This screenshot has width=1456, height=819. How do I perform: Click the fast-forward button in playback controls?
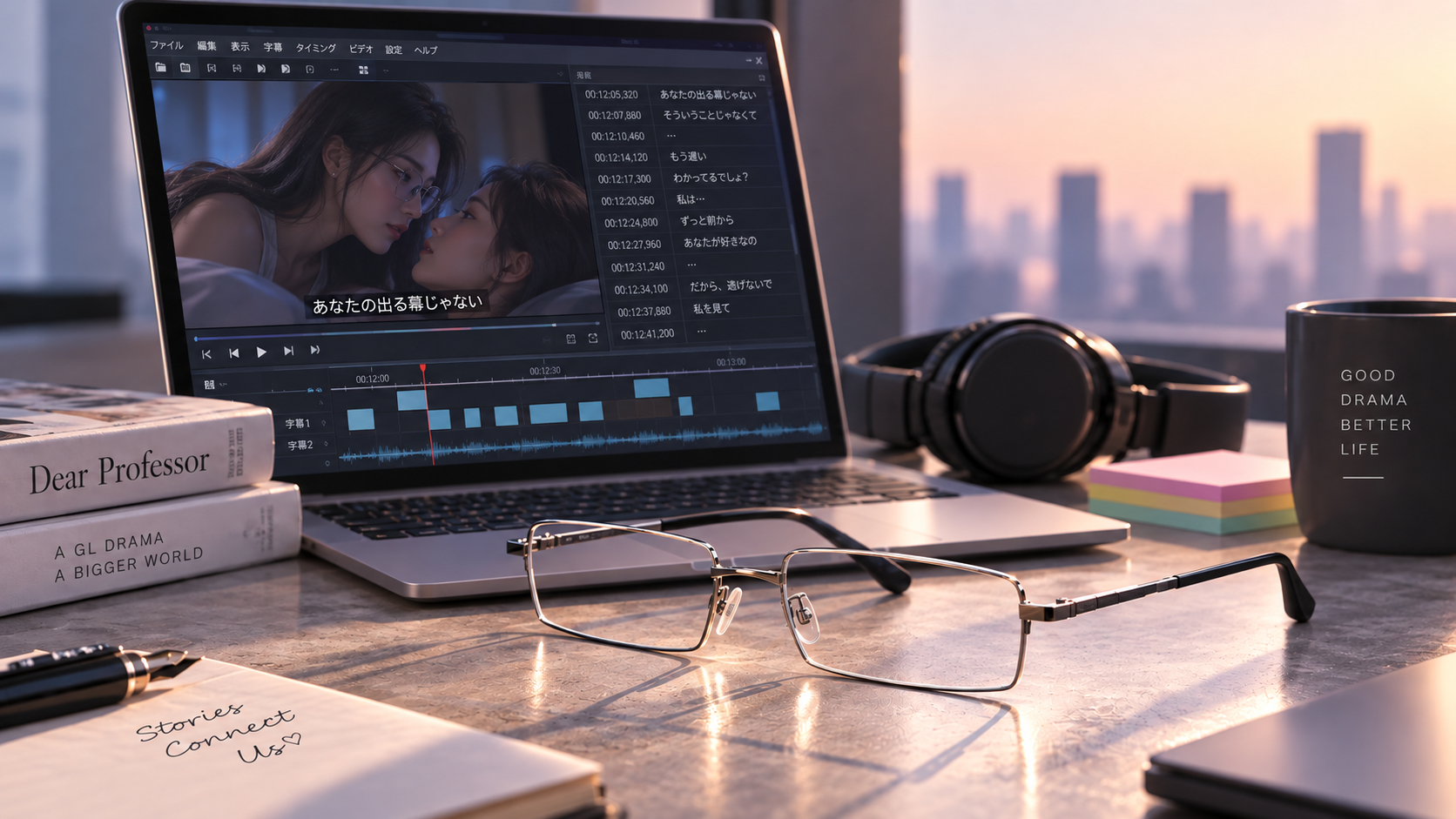click(315, 350)
